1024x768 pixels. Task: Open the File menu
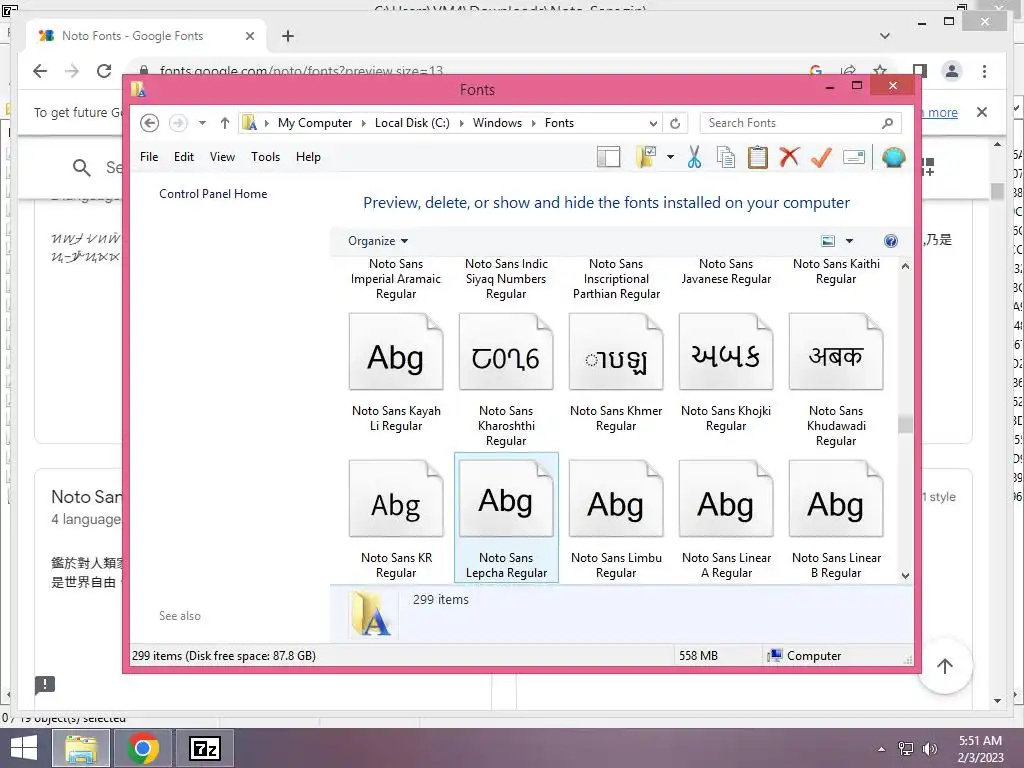149,157
